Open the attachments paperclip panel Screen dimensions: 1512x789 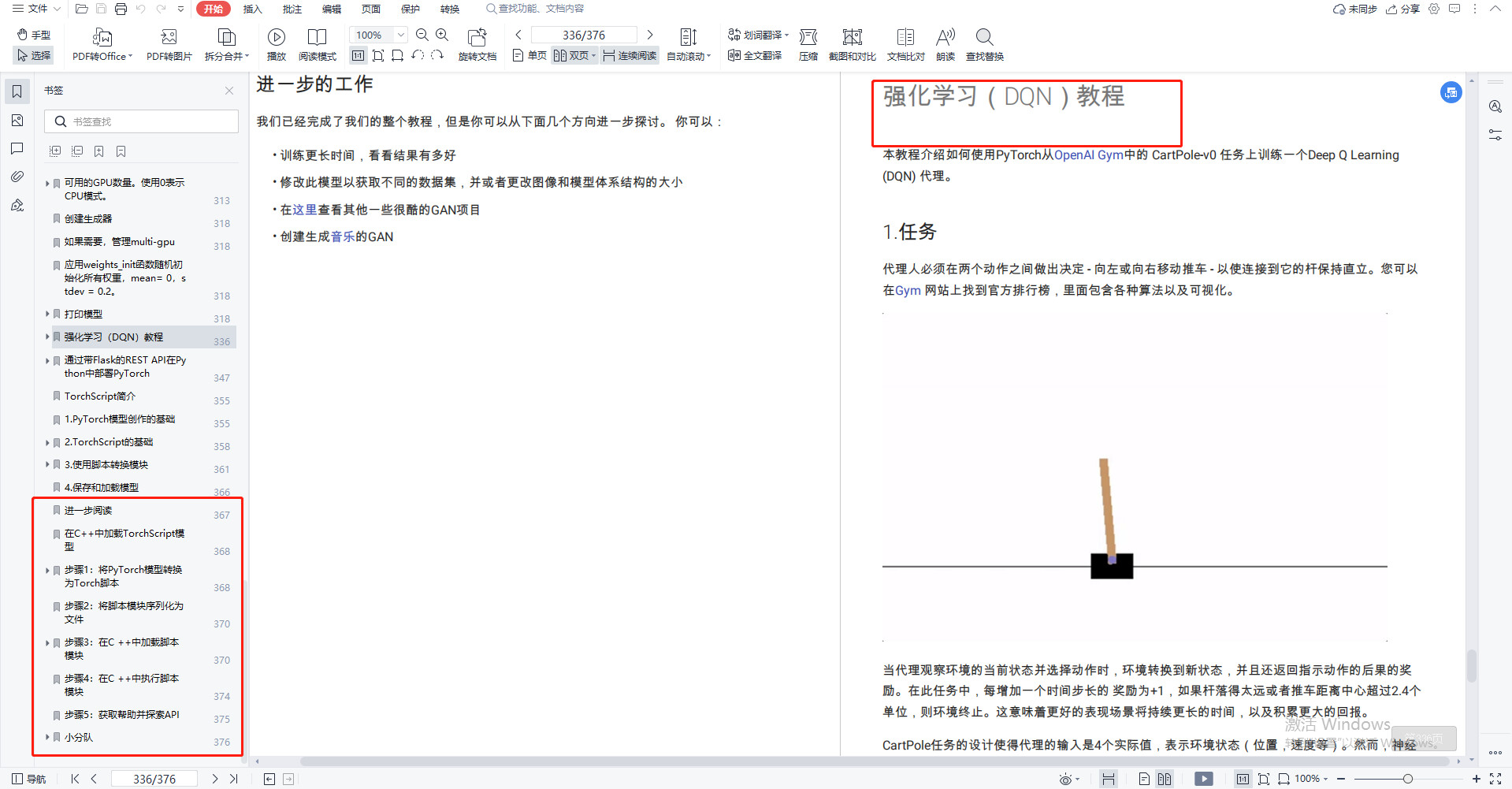coord(17,177)
